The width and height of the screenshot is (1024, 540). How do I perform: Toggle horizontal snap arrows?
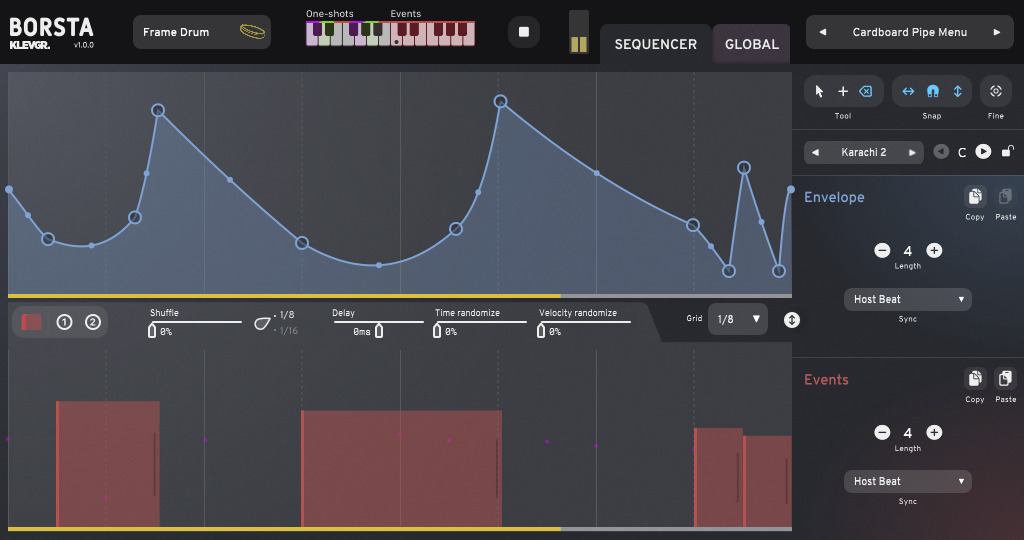tap(908, 91)
